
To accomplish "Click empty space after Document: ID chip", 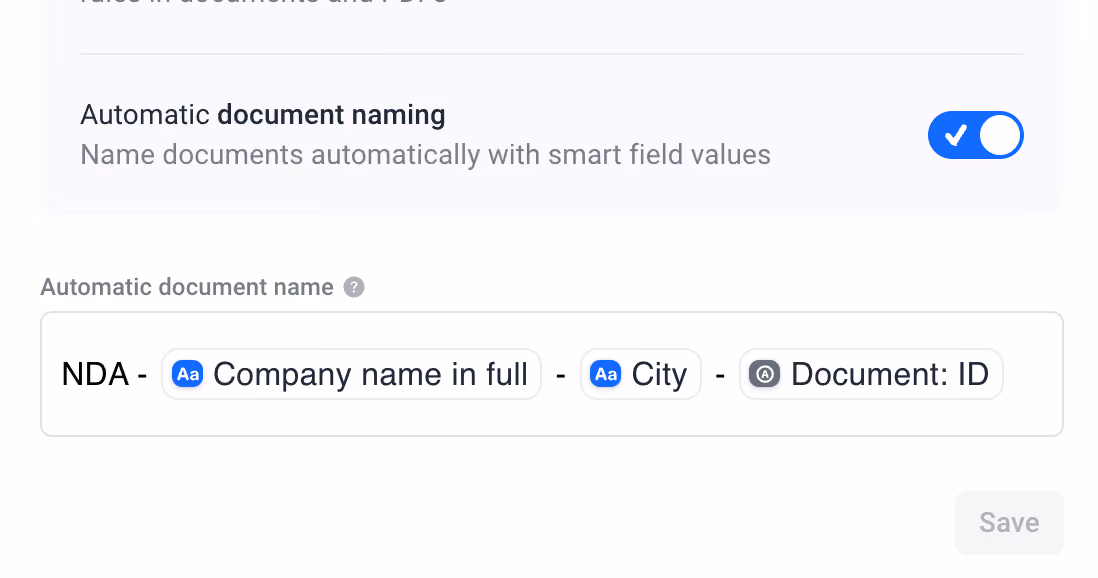I will pyautogui.click(x=1032, y=374).
